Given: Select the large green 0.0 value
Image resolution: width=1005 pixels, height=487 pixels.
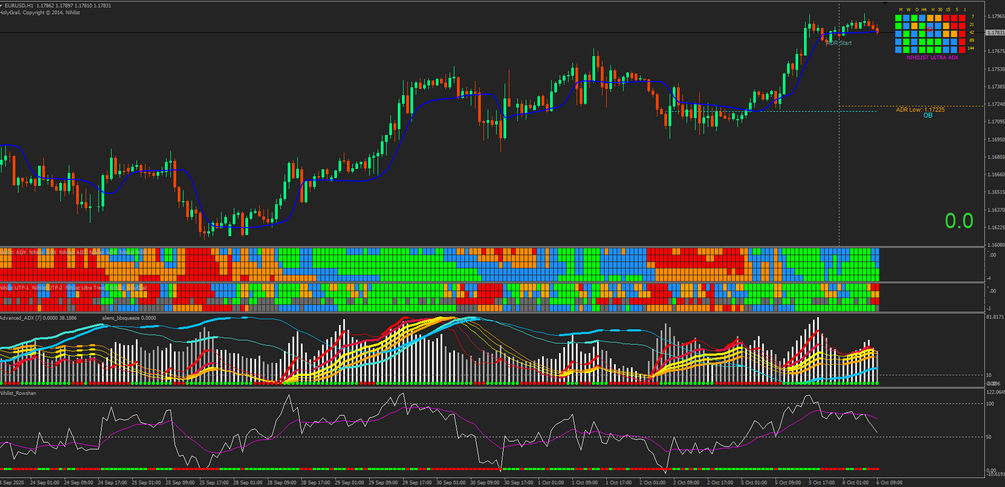Looking at the screenshot, I should click(x=959, y=221).
